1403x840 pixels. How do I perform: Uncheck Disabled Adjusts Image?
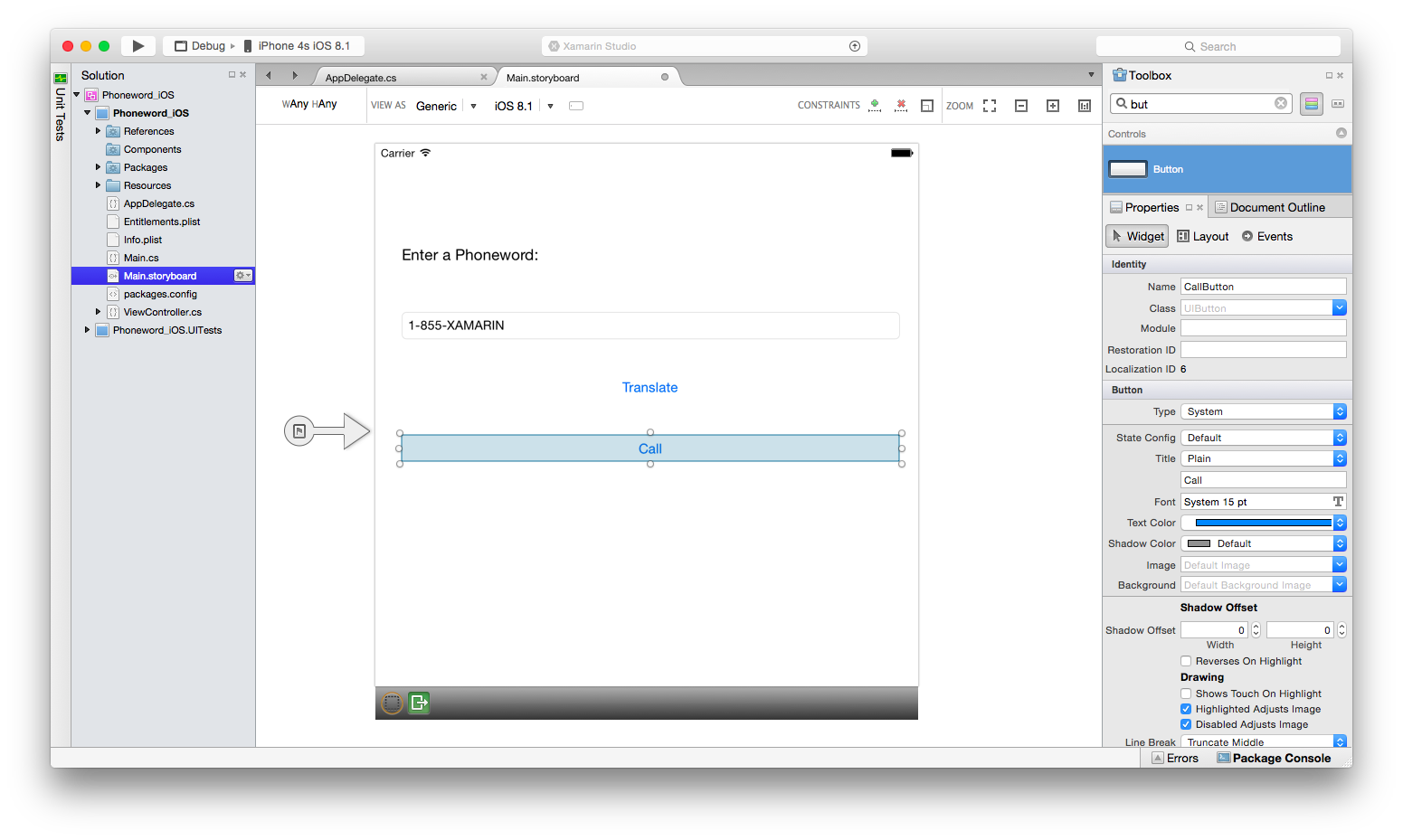click(x=1186, y=724)
